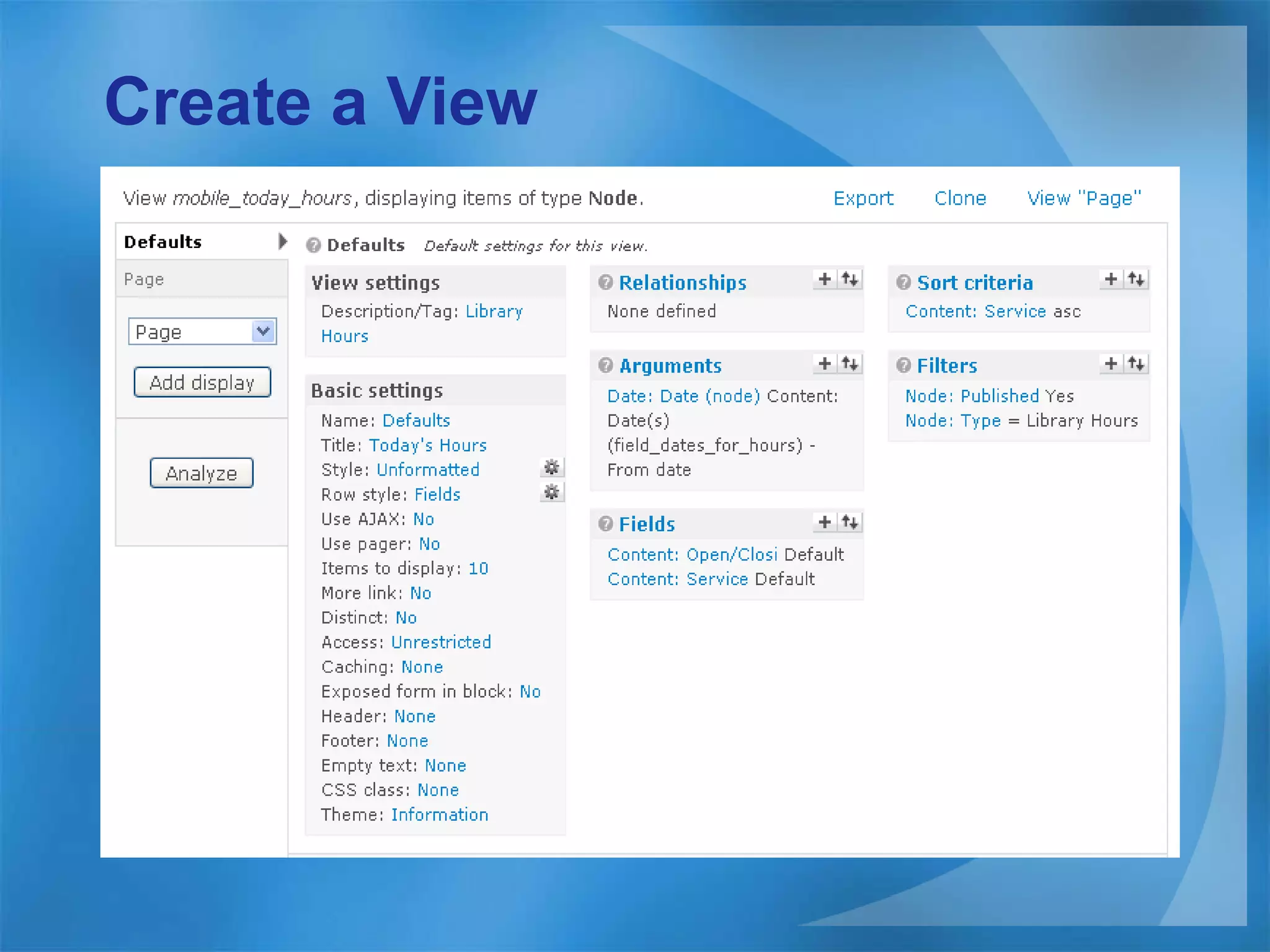Change the Unformatted style setting
The height and width of the screenshot is (952, 1270).
(428, 470)
